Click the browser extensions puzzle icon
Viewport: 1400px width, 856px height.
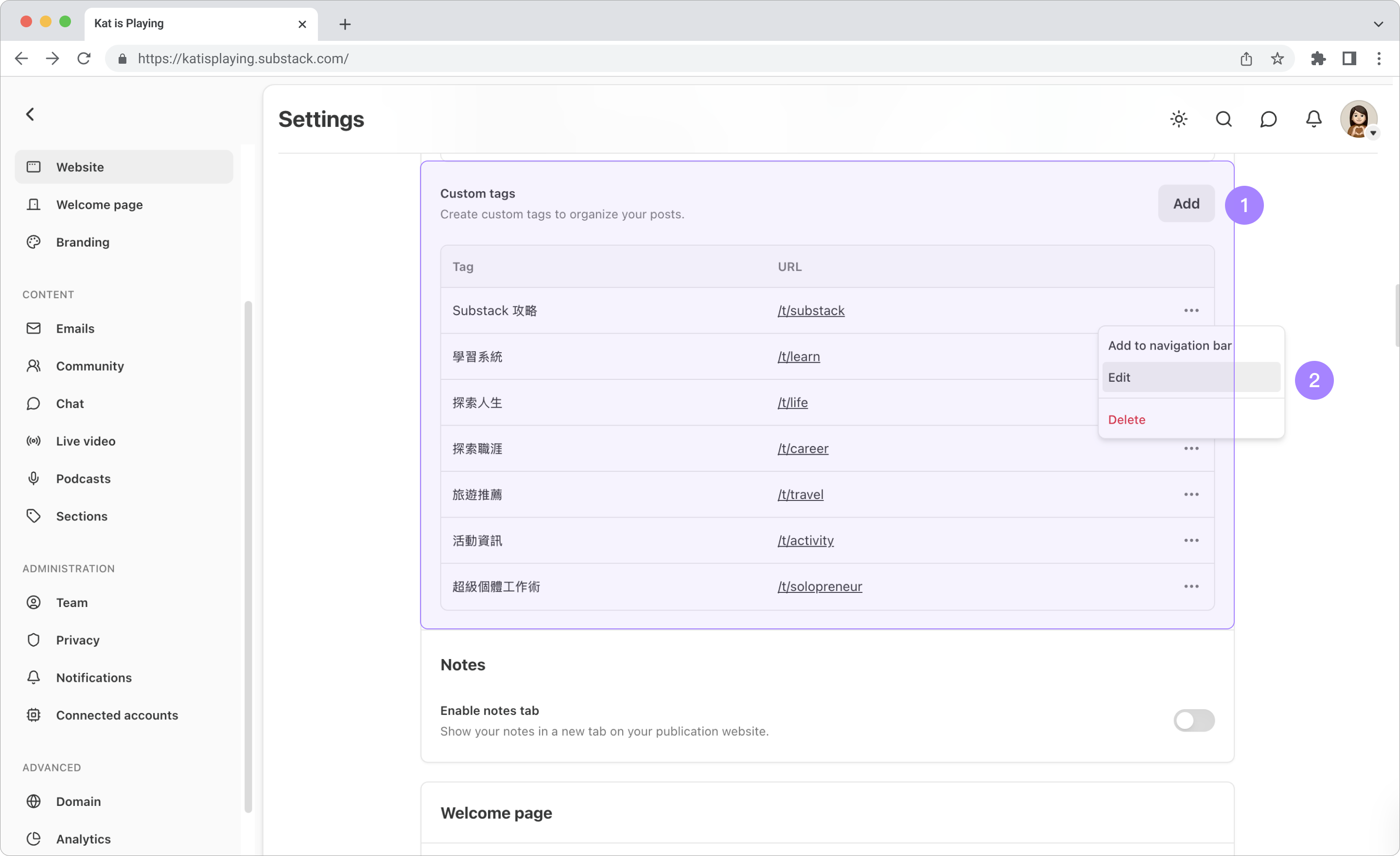click(x=1318, y=58)
